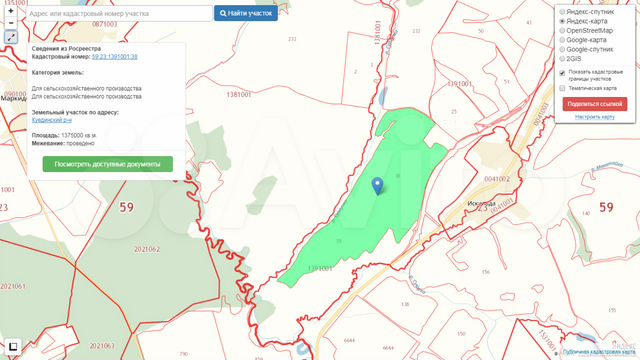Screen dimensions: 640x360
Task: Click Поделиться ссылкой red button
Action: 595,104
